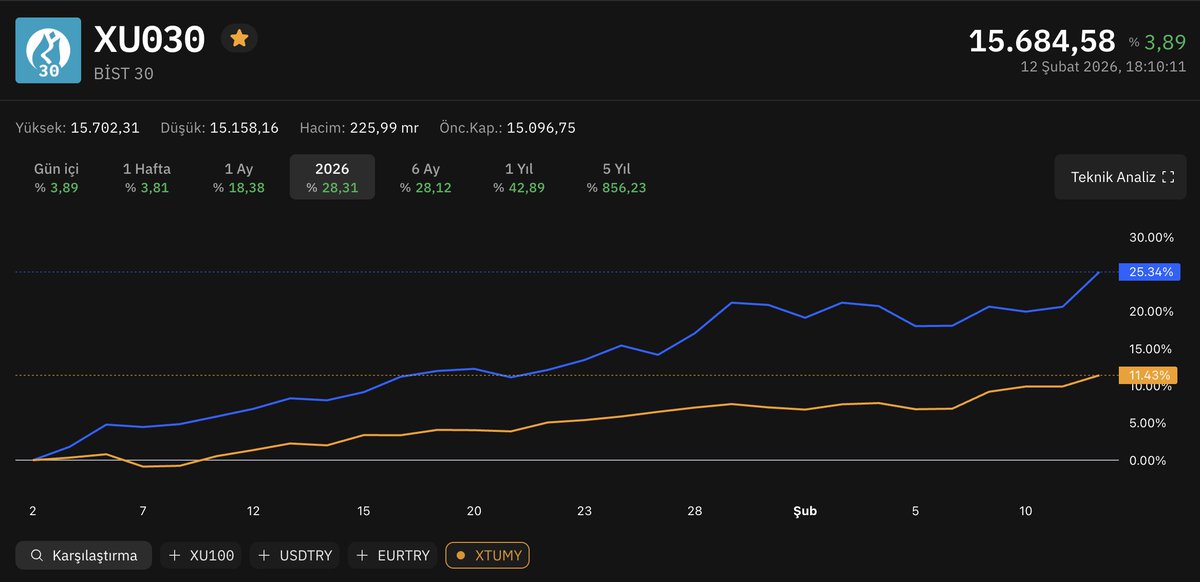The image size is (1200, 582).
Task: Click the Önc.Kap. value 15.096,75
Action: [541, 128]
